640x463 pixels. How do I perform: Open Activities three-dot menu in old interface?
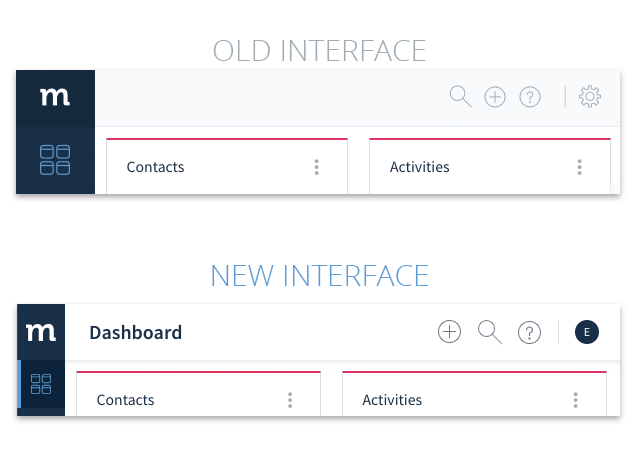pyautogui.click(x=580, y=167)
